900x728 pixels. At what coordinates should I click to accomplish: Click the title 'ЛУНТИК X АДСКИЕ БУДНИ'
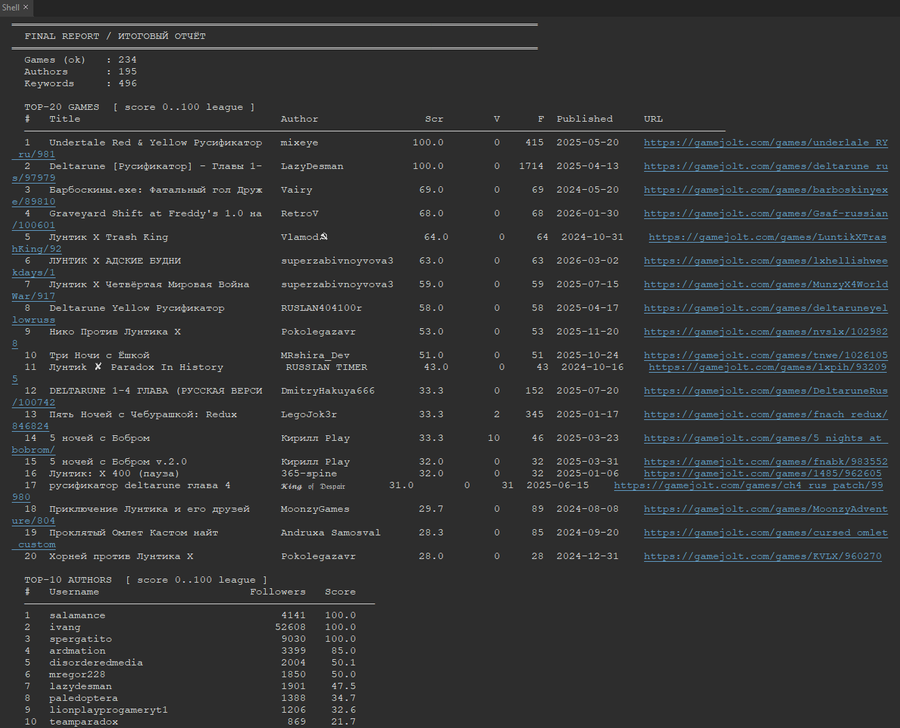point(115,260)
